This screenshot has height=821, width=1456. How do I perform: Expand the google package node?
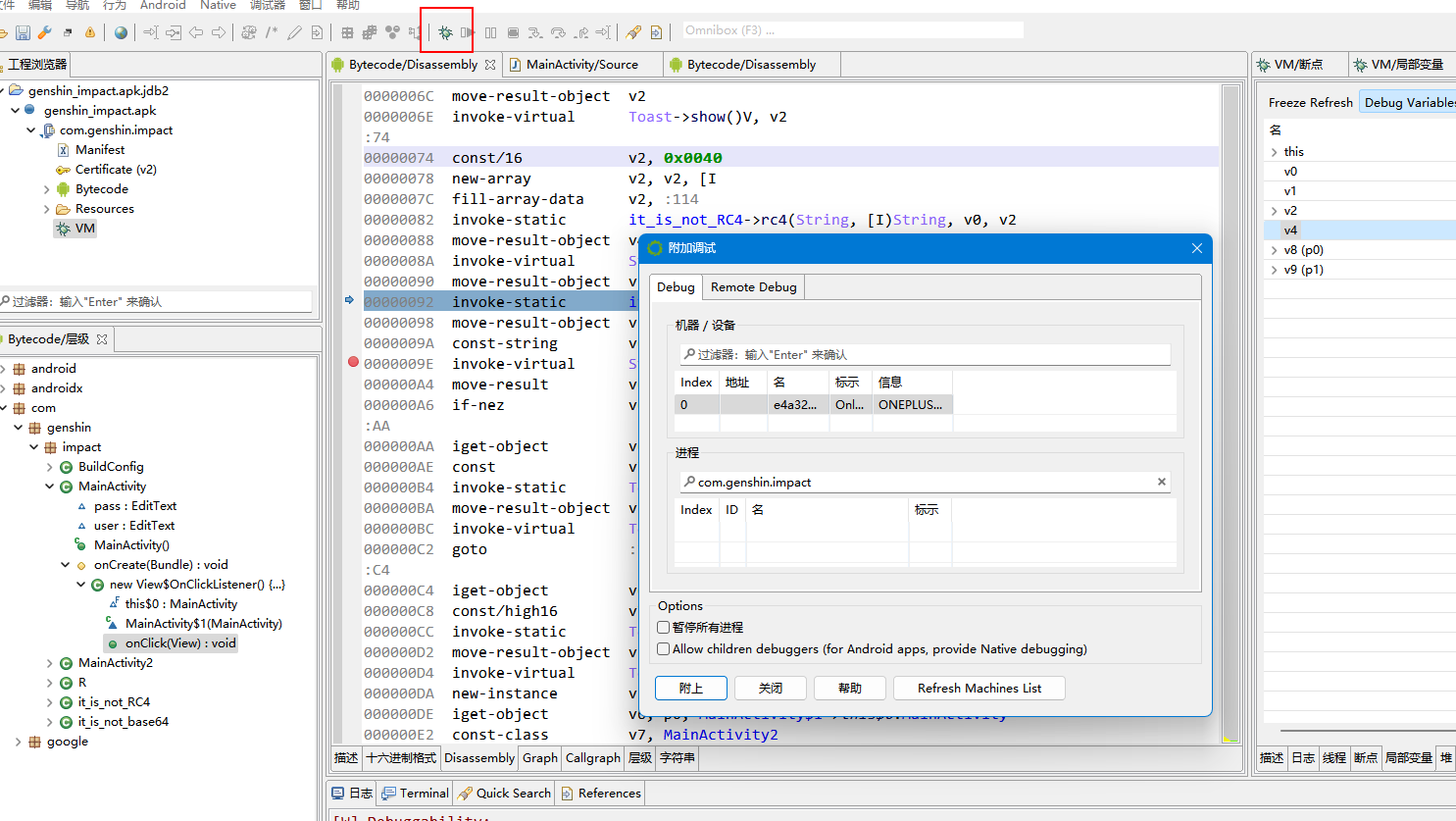click(x=19, y=742)
